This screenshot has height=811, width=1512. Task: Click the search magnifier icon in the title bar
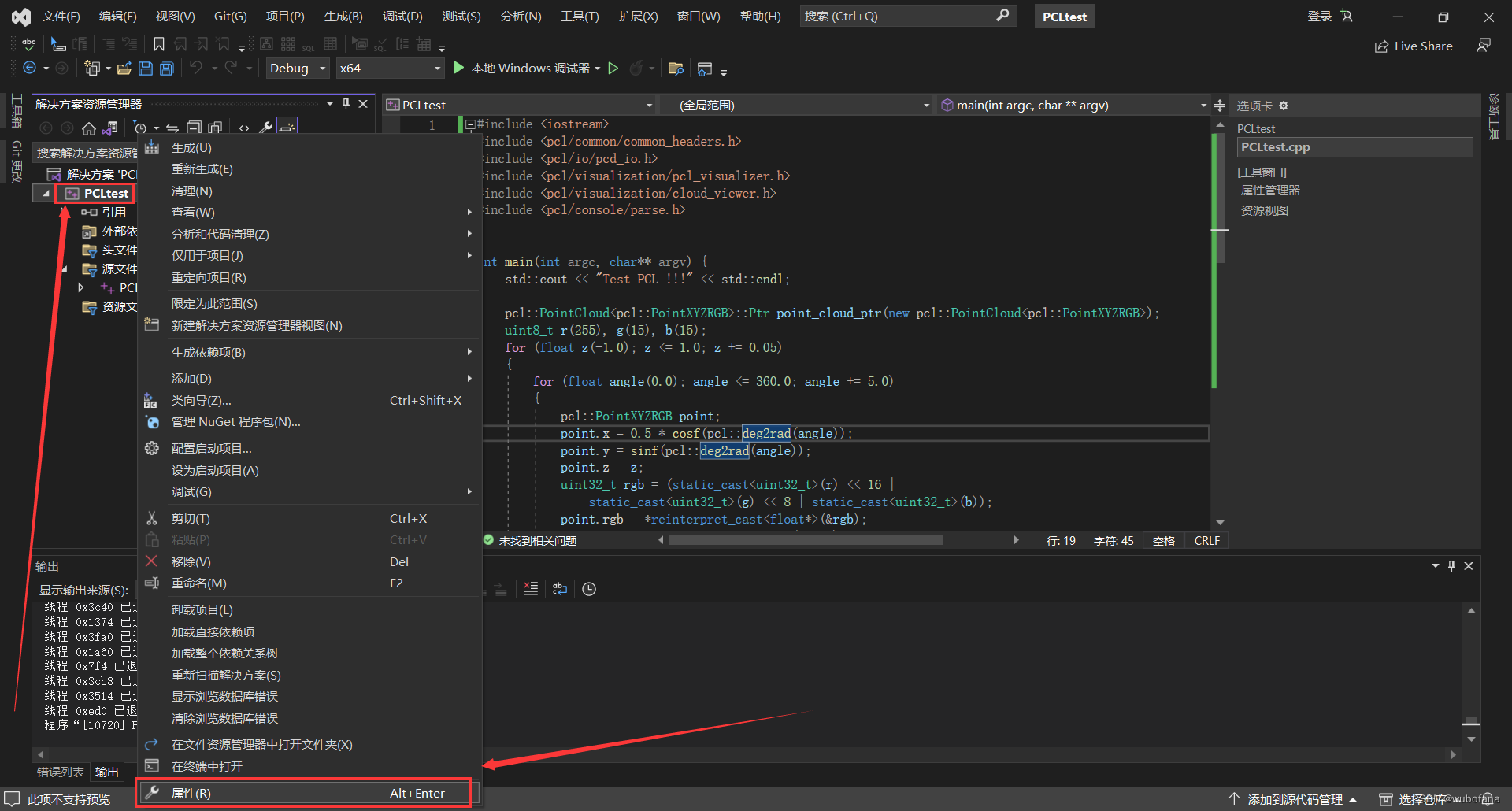tap(1002, 16)
